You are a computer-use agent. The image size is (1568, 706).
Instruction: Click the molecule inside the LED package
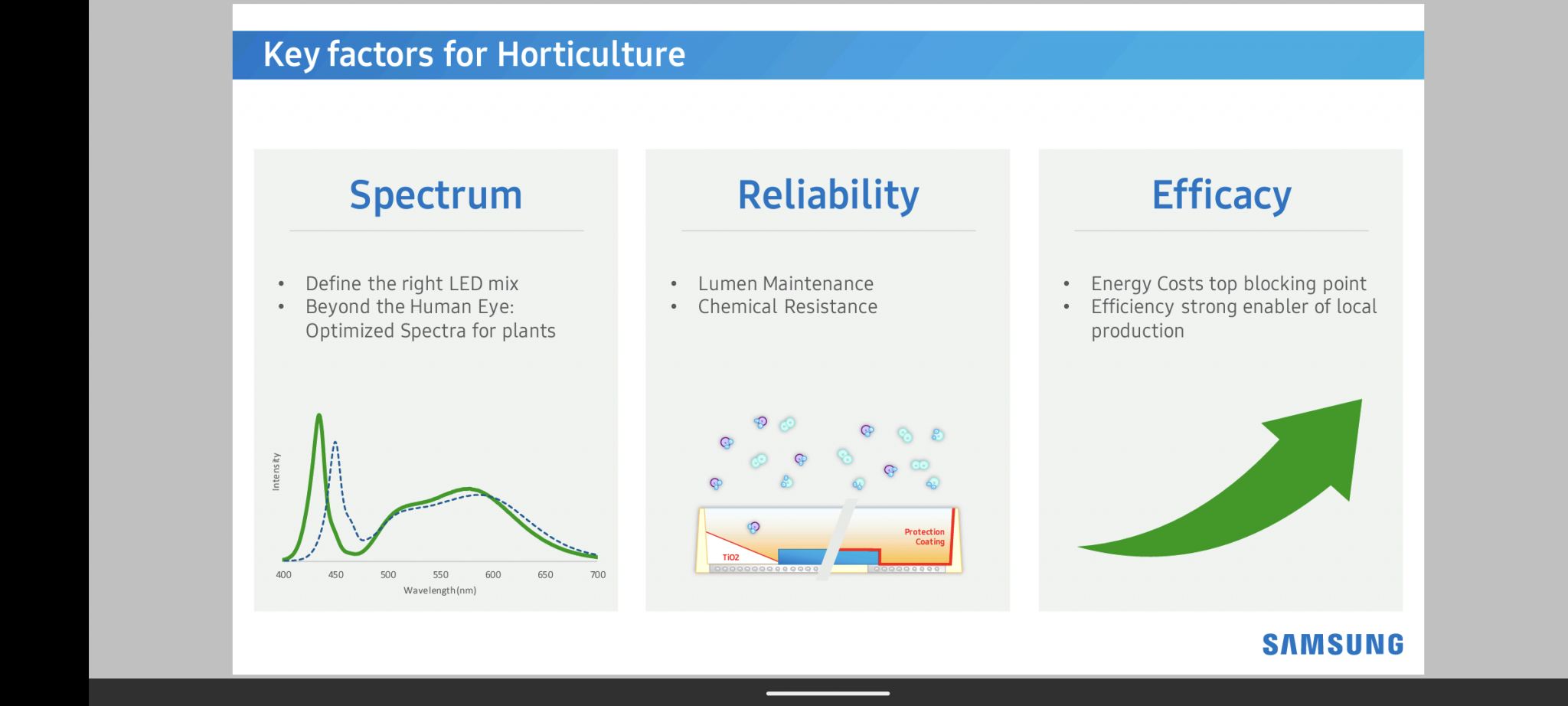point(753,527)
